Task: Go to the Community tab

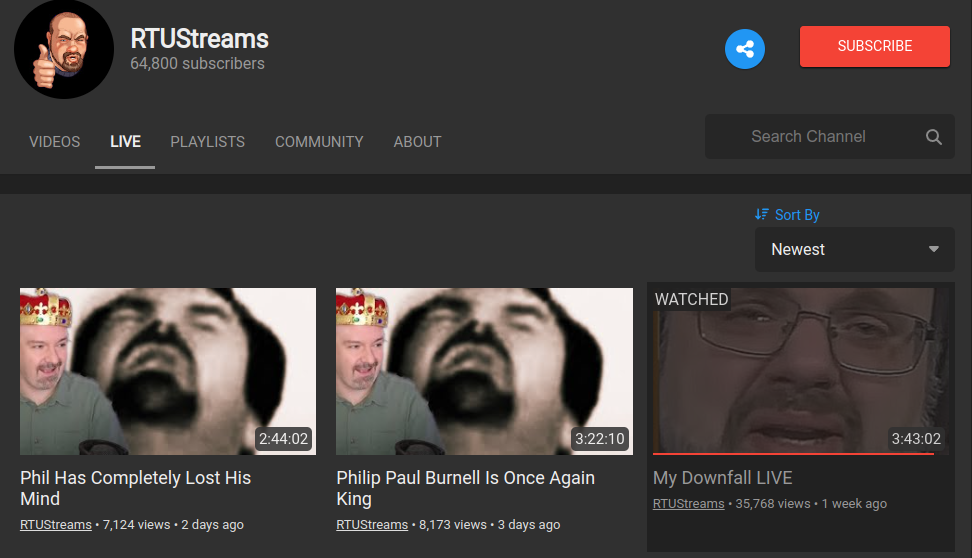Action: pyautogui.click(x=319, y=142)
